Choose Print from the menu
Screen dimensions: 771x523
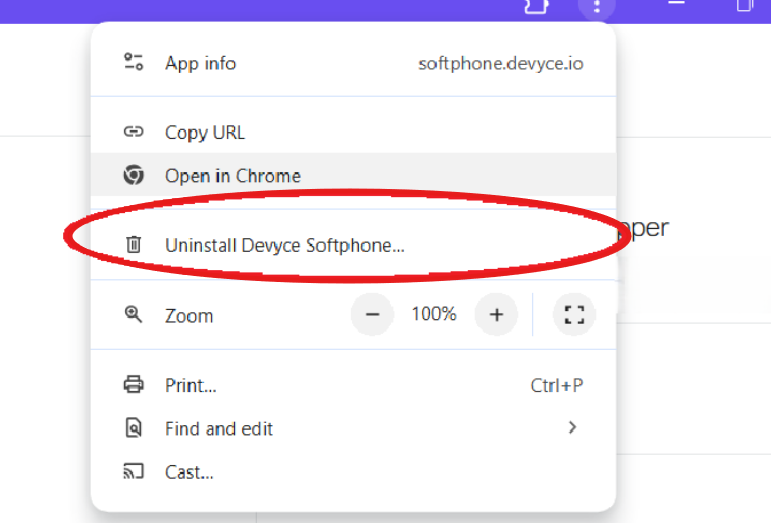click(x=353, y=385)
